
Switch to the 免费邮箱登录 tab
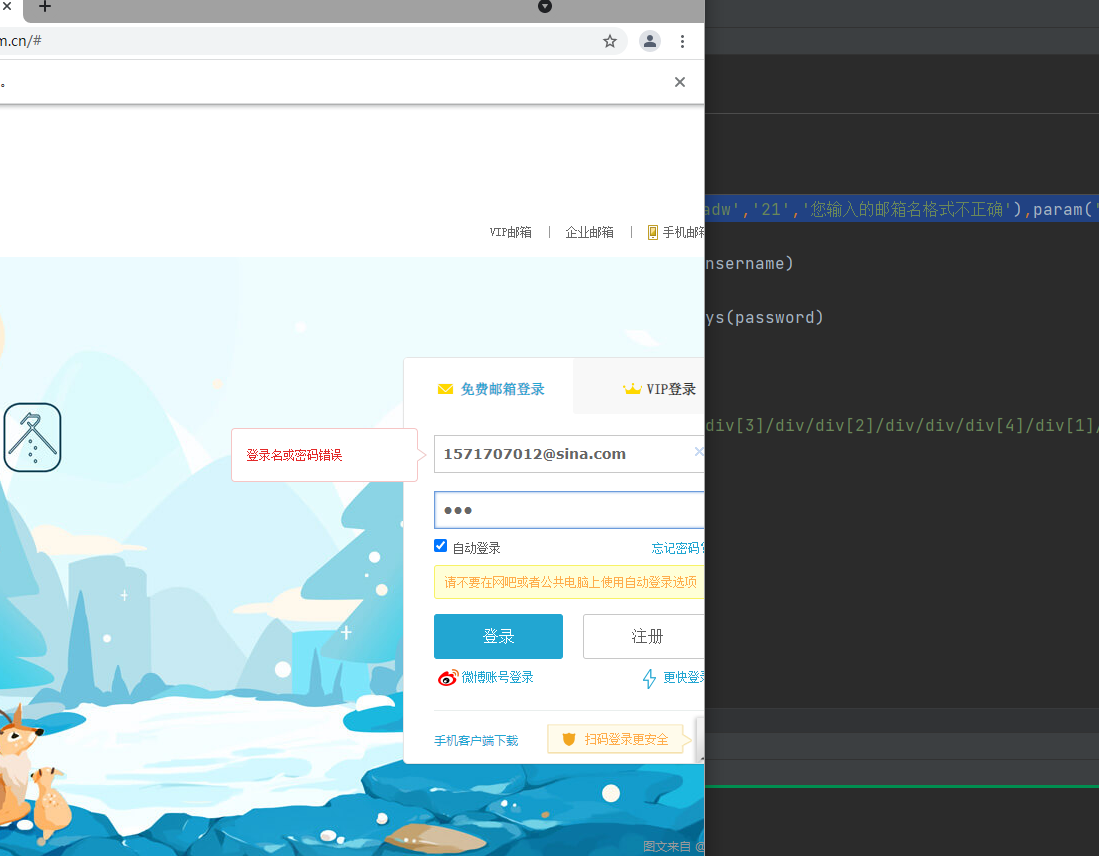click(489, 388)
